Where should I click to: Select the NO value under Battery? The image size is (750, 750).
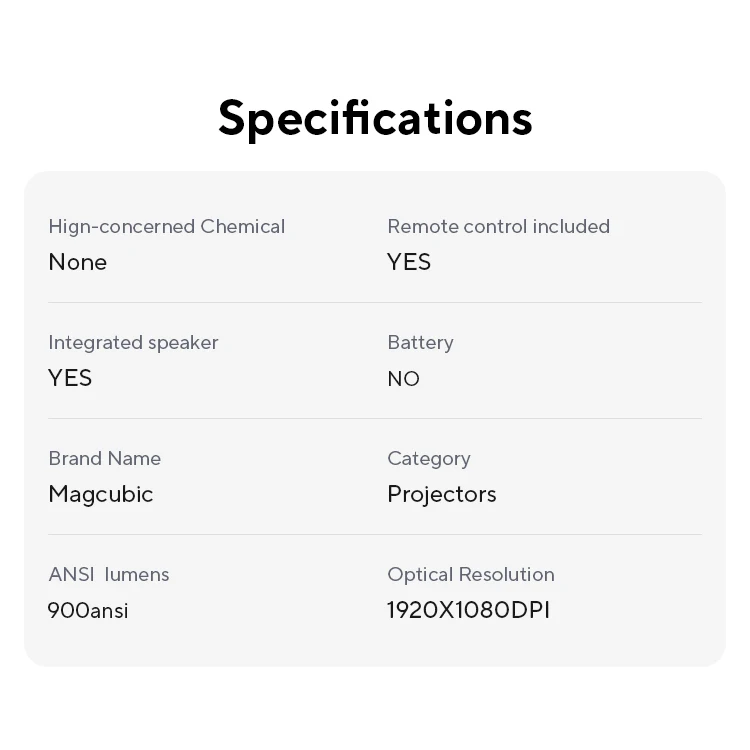point(403,378)
